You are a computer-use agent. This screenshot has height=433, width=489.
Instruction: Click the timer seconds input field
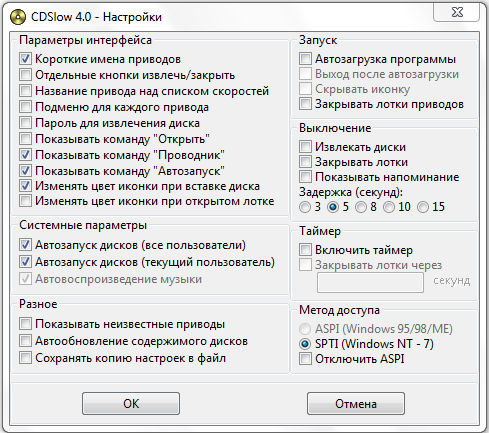[370, 282]
